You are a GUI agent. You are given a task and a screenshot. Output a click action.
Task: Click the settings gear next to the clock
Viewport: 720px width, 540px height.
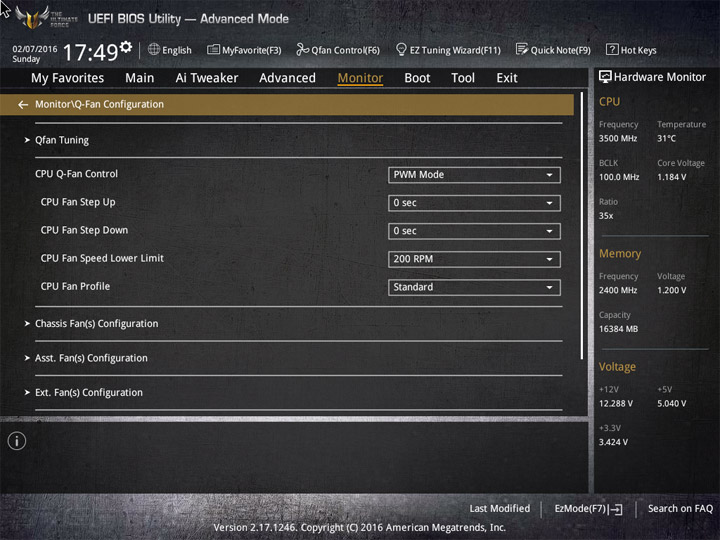point(126,47)
